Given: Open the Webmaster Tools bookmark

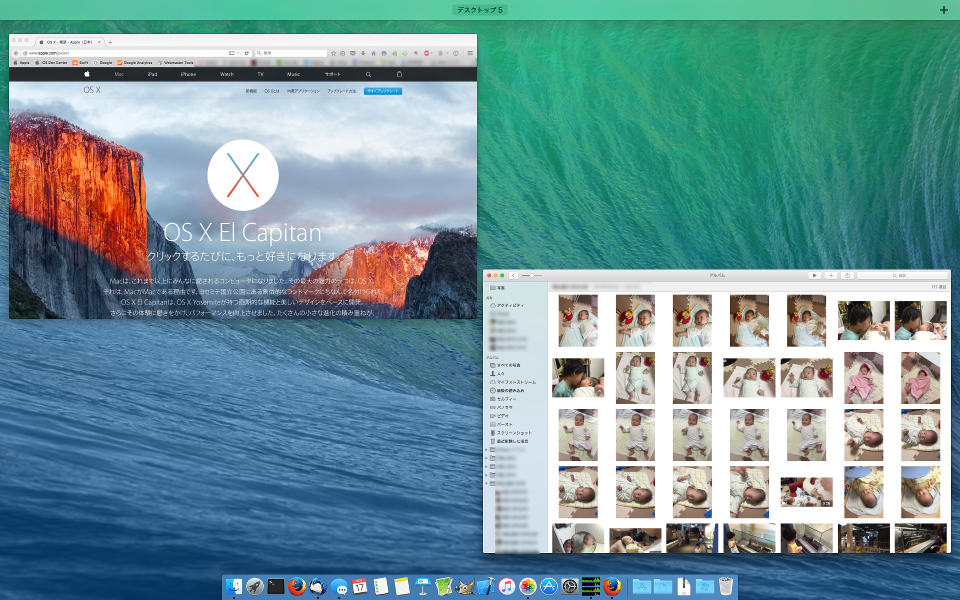Looking at the screenshot, I should pos(176,62).
